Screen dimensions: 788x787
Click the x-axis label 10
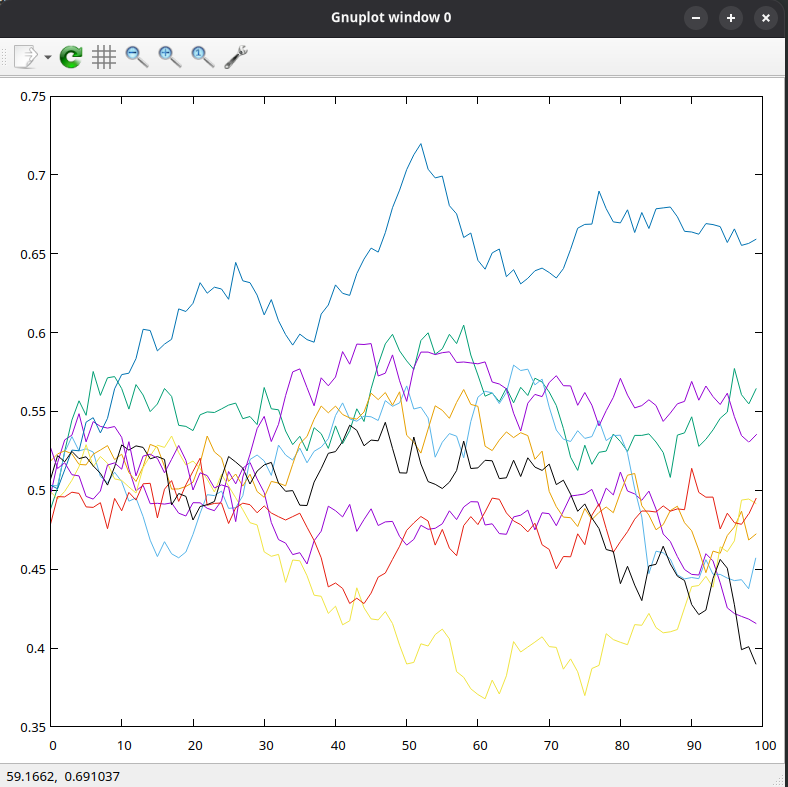coord(124,745)
